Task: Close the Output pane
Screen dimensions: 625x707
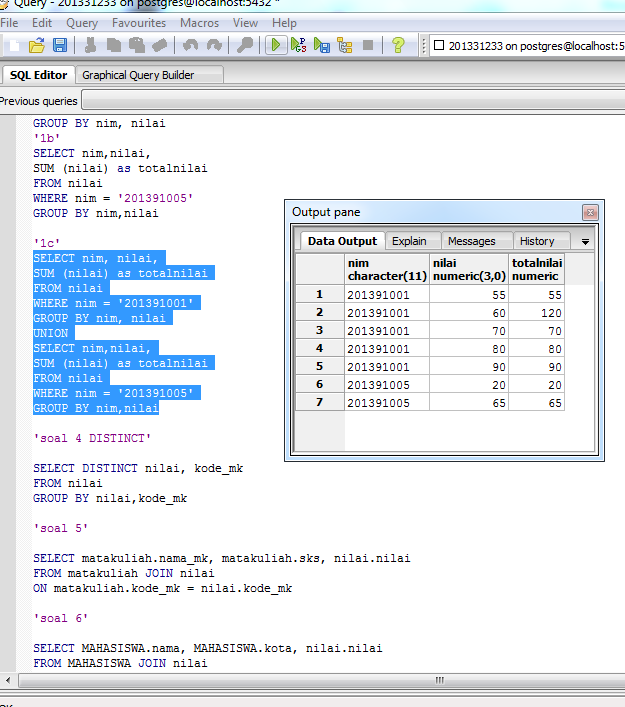Action: point(590,212)
